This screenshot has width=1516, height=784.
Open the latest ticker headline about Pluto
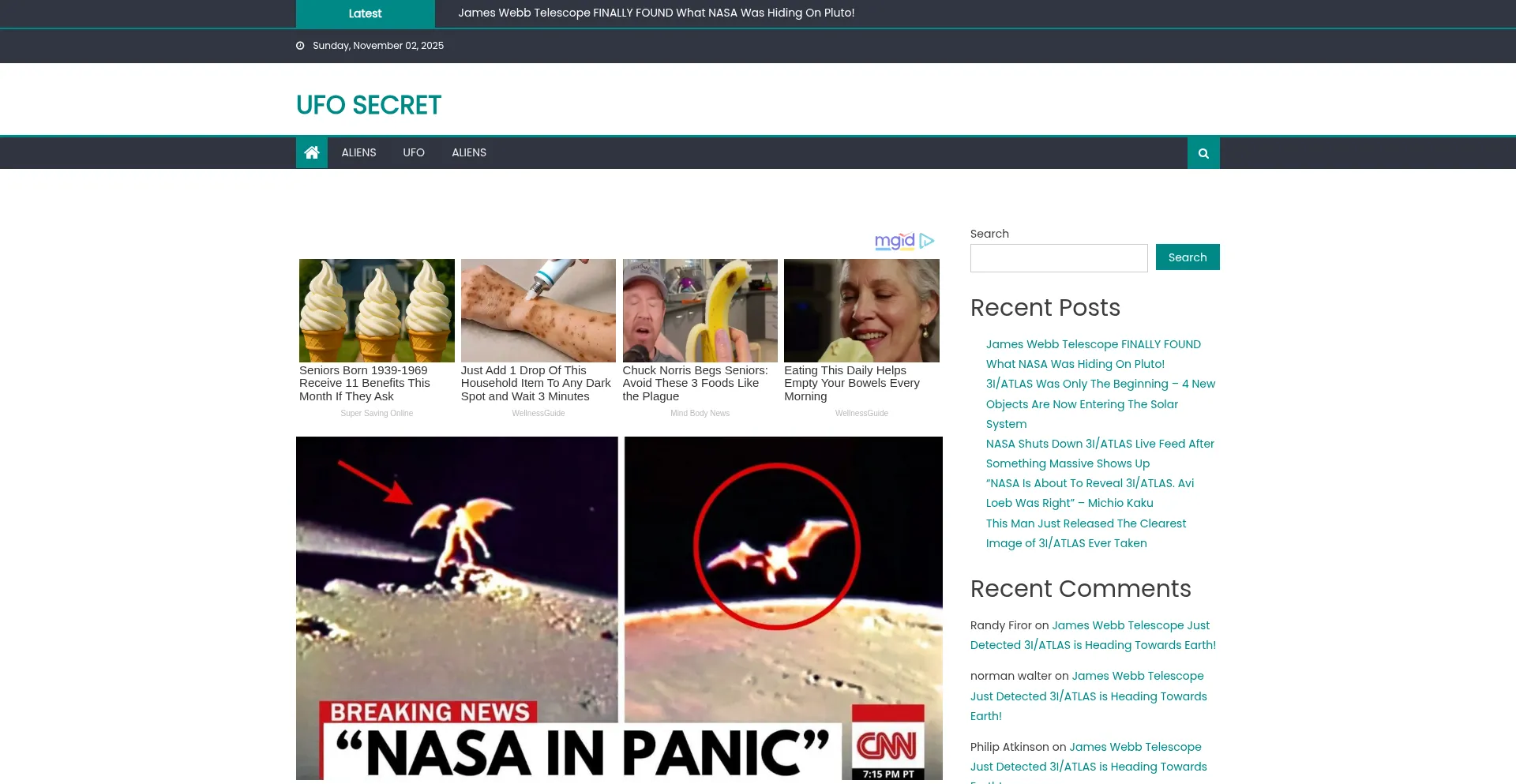[x=656, y=13]
